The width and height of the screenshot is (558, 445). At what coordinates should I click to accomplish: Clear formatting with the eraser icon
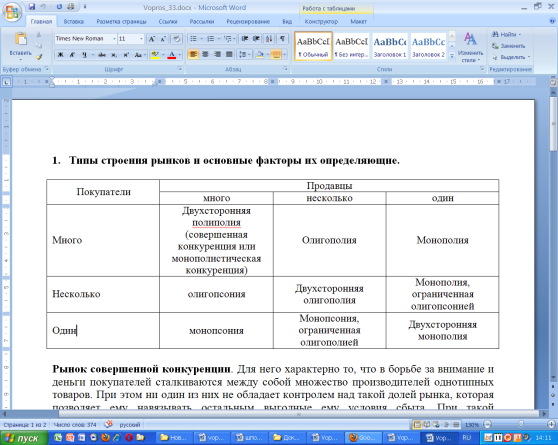pyautogui.click(x=177, y=38)
